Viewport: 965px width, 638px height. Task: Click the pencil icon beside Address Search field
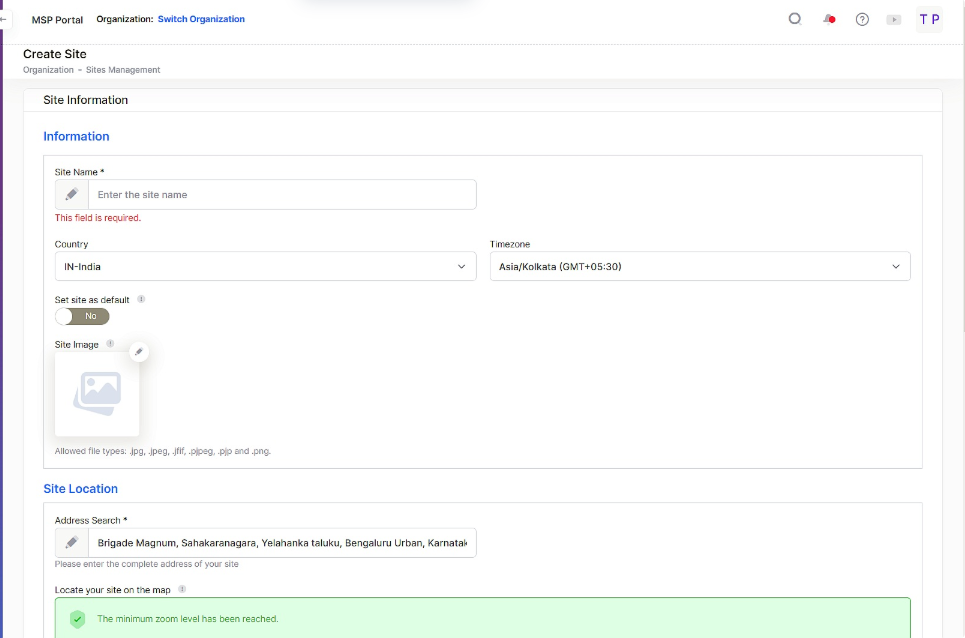[70, 542]
